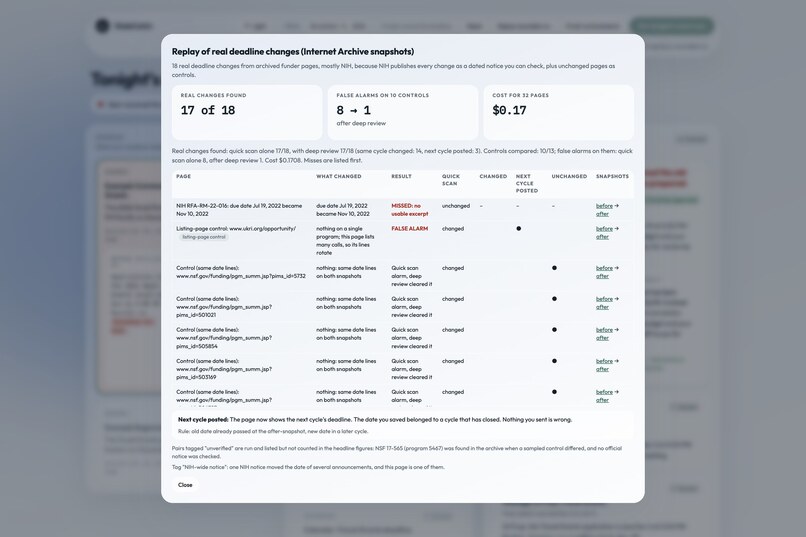Open the before snapshot for the ukri.org listing-page control
The image size is (806, 537).
604,229
